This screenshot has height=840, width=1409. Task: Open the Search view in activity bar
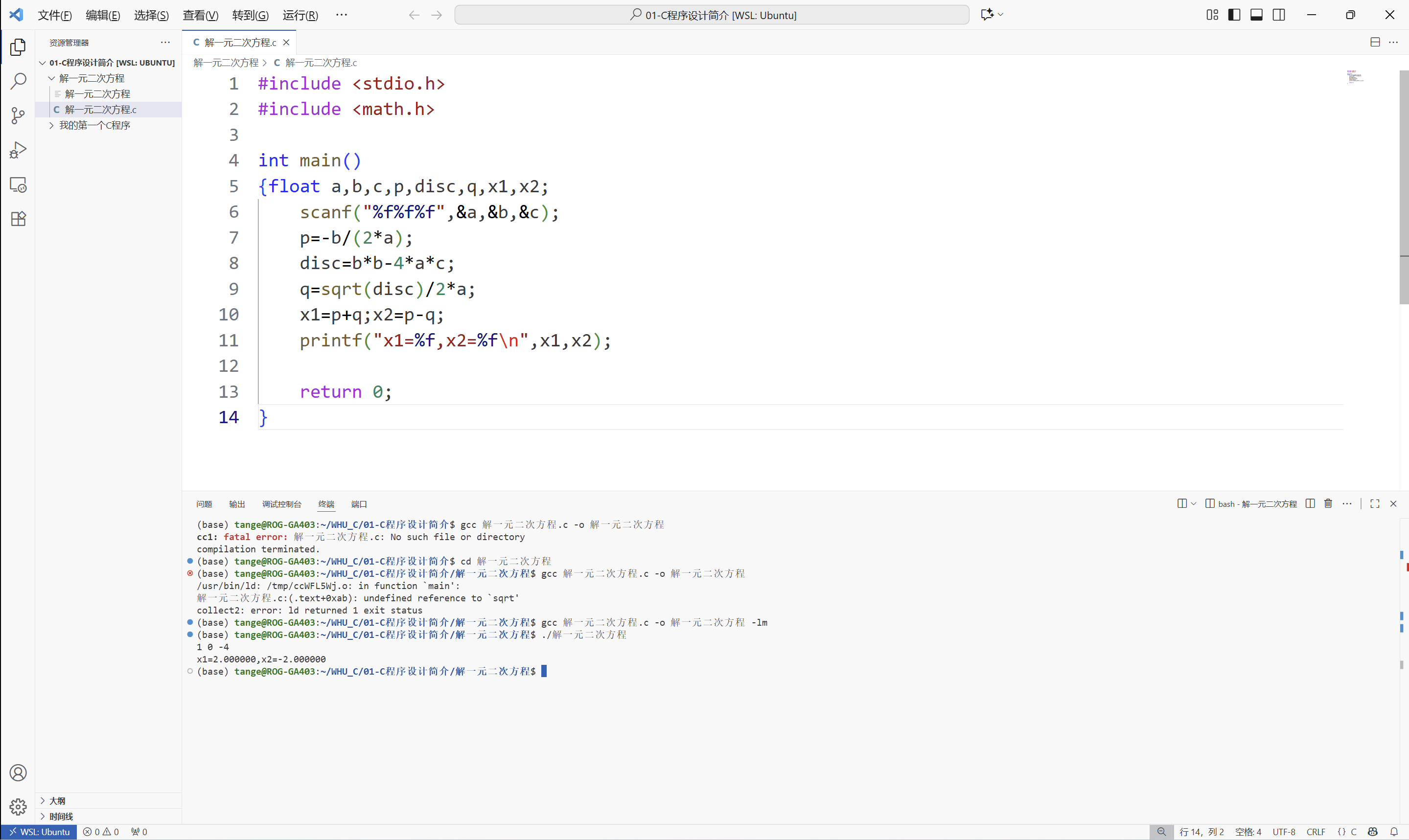pyautogui.click(x=18, y=82)
